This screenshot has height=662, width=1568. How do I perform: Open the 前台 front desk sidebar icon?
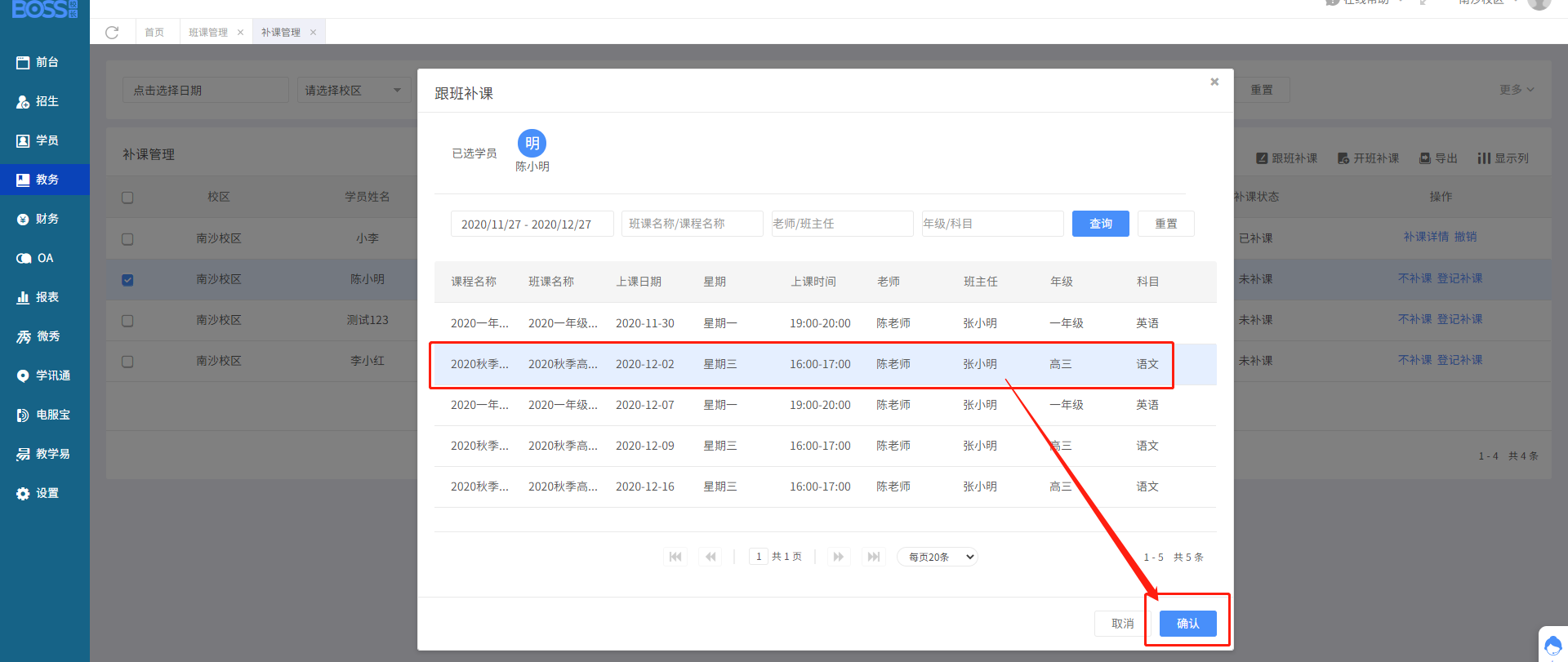23,62
